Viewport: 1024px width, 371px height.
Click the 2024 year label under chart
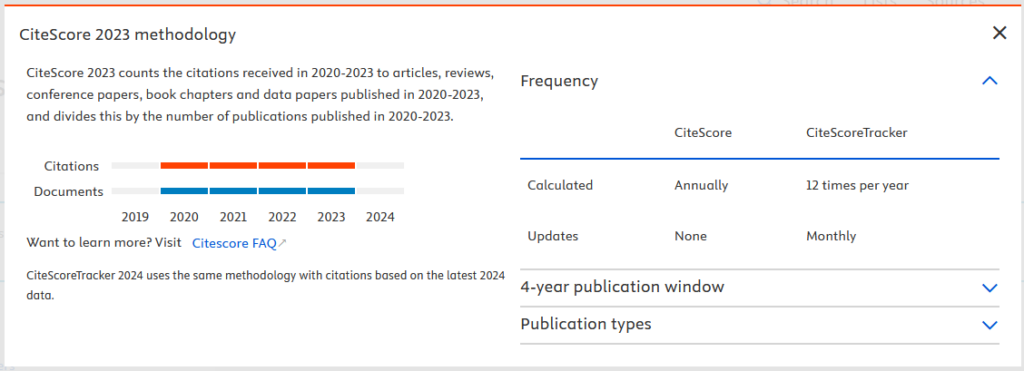pyautogui.click(x=380, y=217)
